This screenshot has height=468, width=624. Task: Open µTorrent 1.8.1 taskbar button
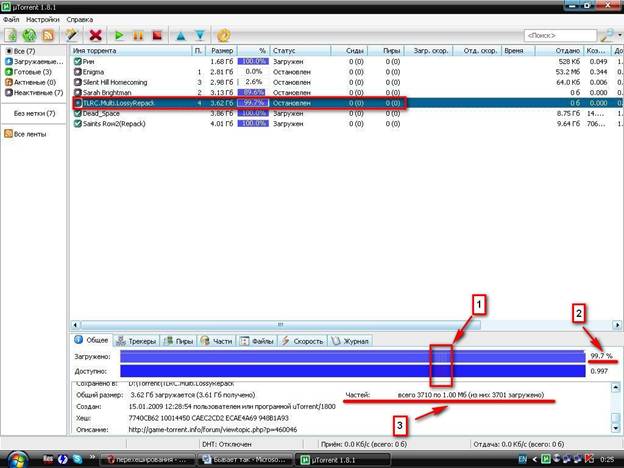point(342,460)
